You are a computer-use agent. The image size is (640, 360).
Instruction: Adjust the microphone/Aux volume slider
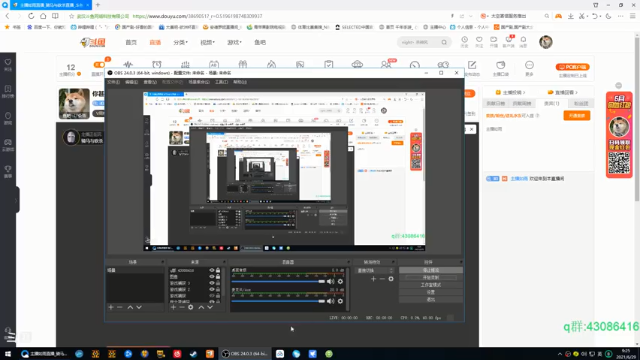[278, 301]
